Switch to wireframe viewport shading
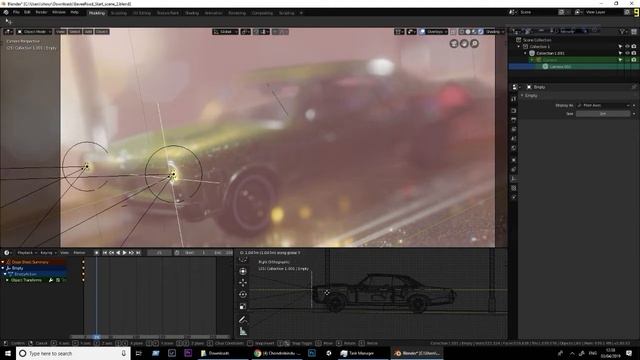Viewport: 640px width, 360px height. 462,31
